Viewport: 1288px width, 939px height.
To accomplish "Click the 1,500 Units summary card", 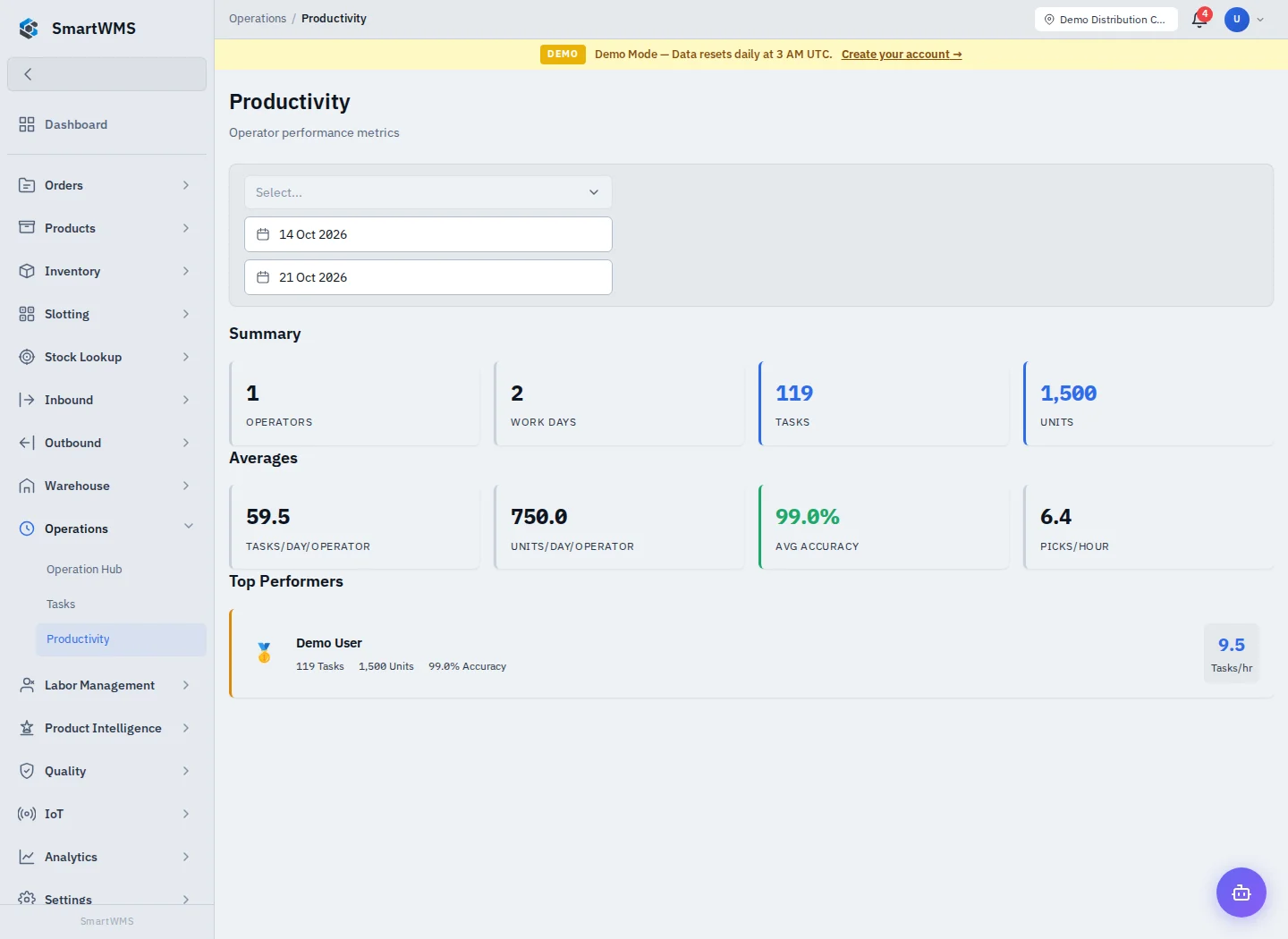I will point(1148,403).
